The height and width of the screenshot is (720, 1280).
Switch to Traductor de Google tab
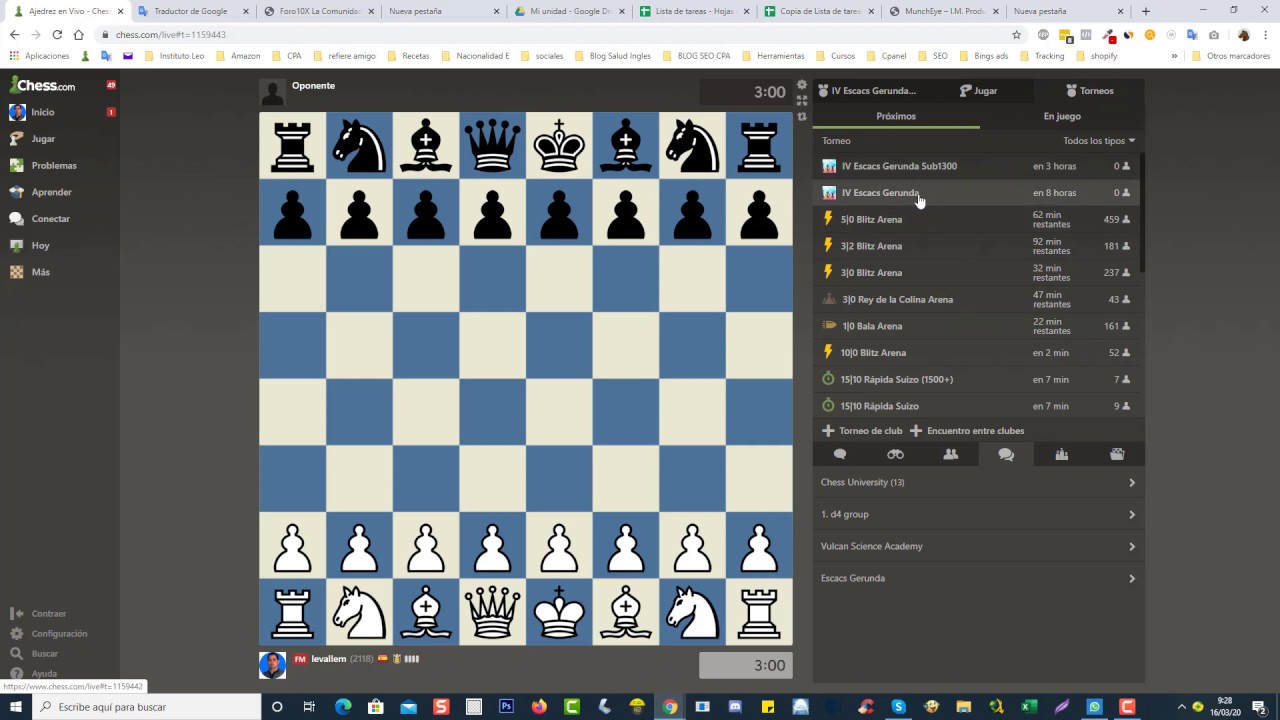click(x=190, y=11)
